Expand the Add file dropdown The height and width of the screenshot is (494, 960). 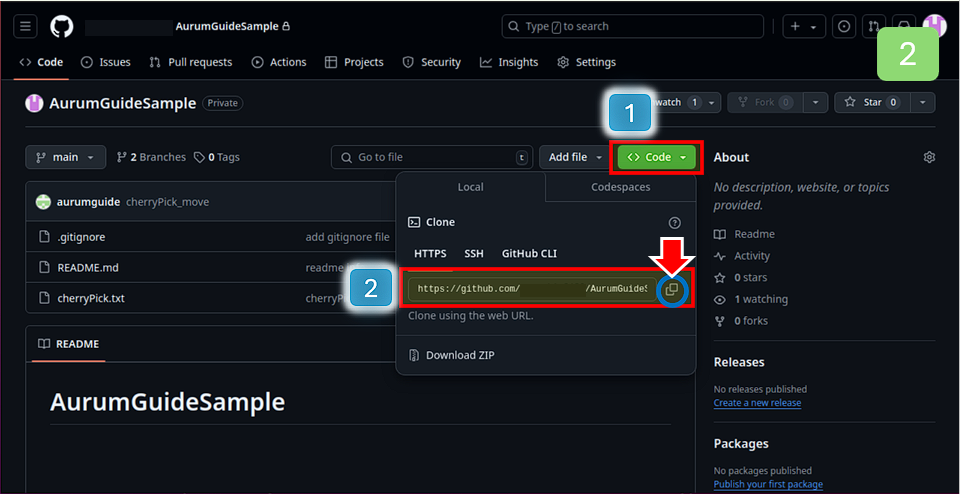[x=575, y=157]
